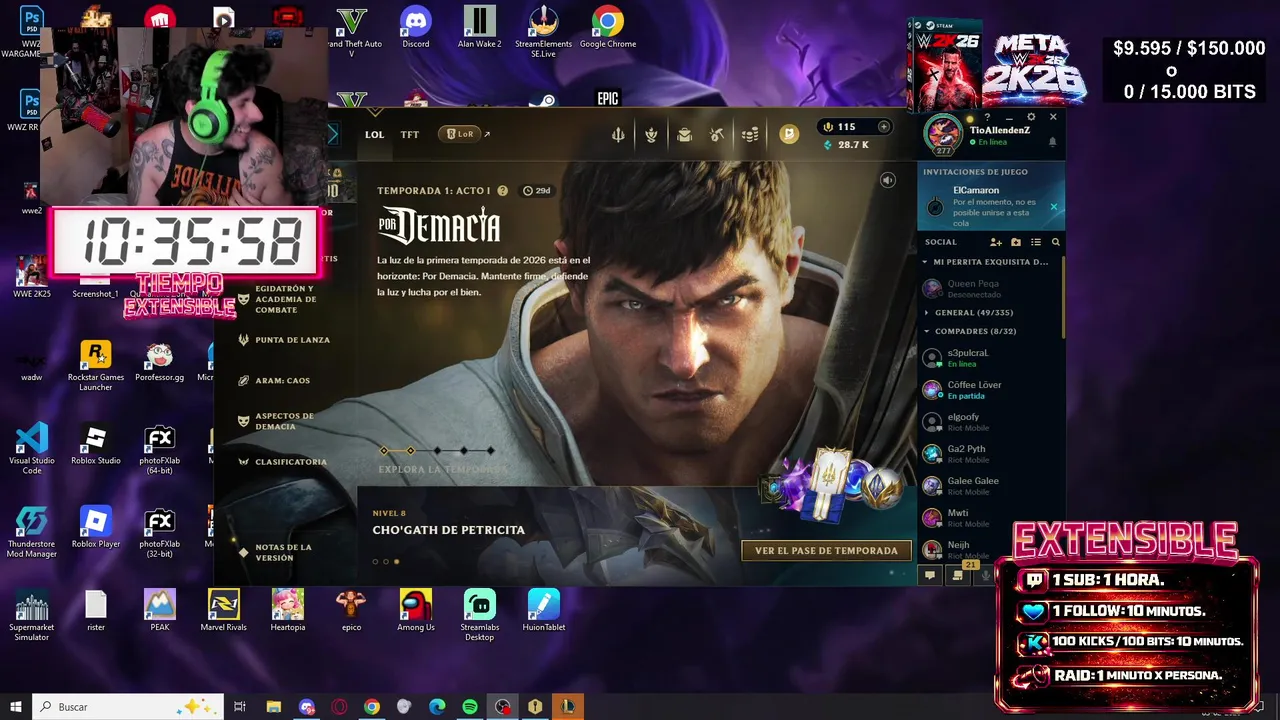Add RP with the plus next to 115
Screen dimensions: 1280x720
point(883,127)
